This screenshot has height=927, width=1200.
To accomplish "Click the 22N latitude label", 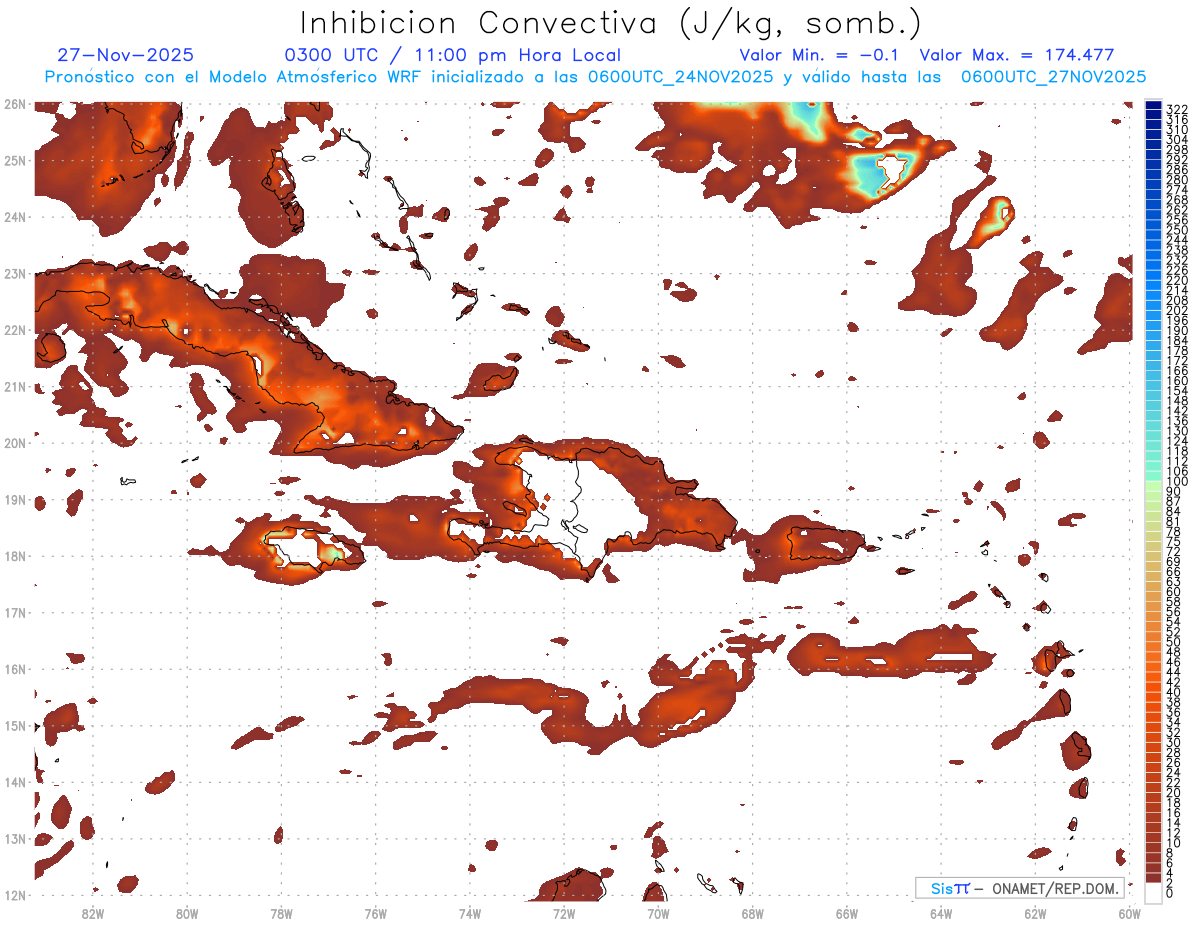I will point(15,330).
